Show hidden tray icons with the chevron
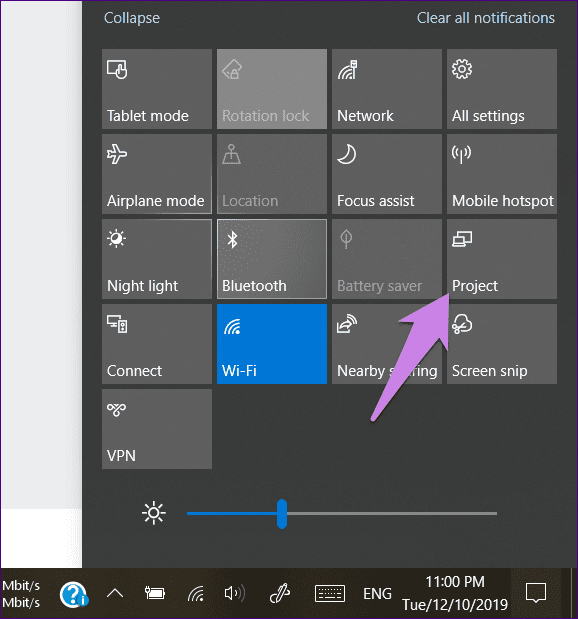Image resolution: width=578 pixels, height=619 pixels. [115, 593]
